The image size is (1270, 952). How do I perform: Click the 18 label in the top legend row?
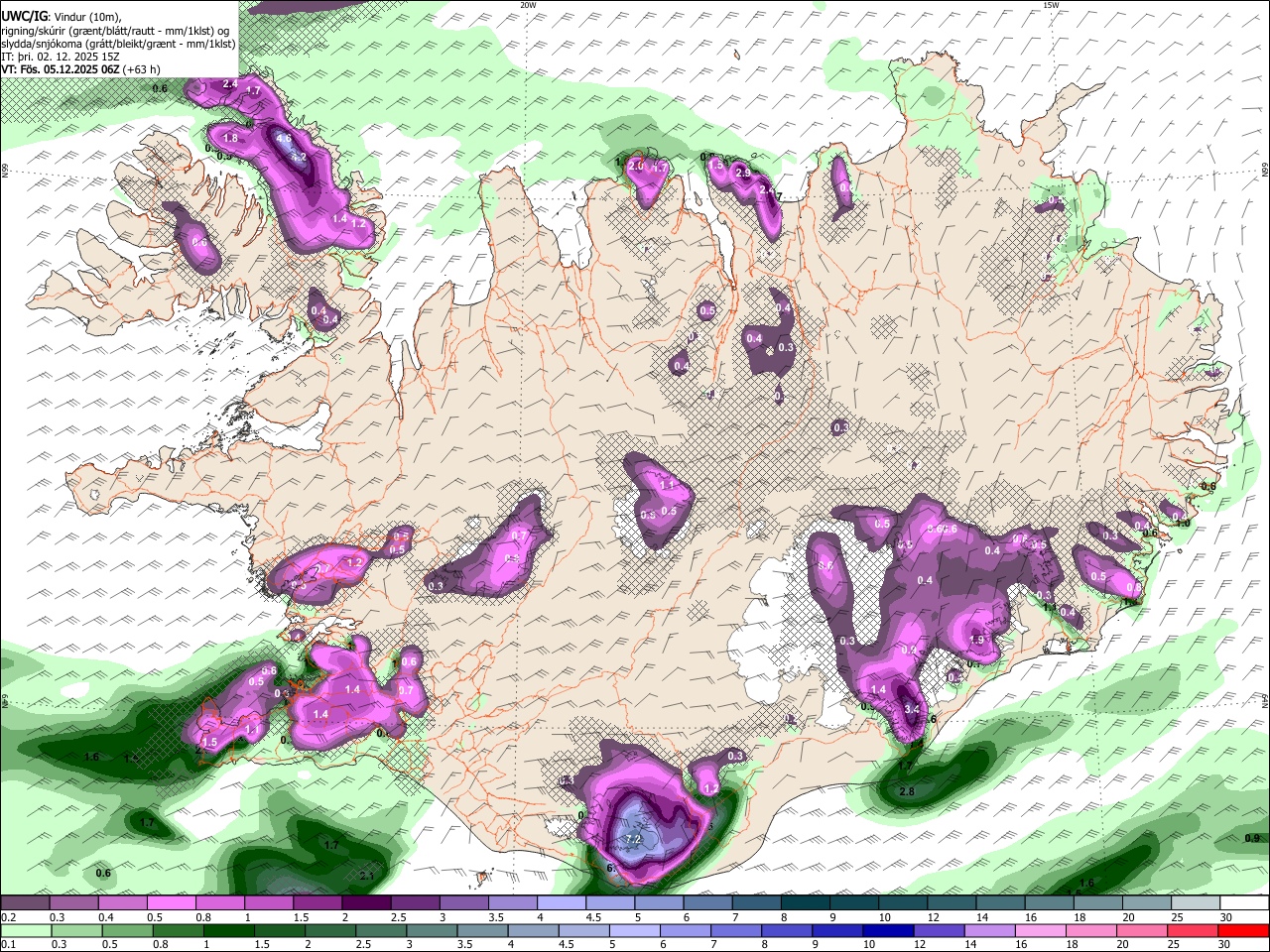pyautogui.click(x=1080, y=917)
